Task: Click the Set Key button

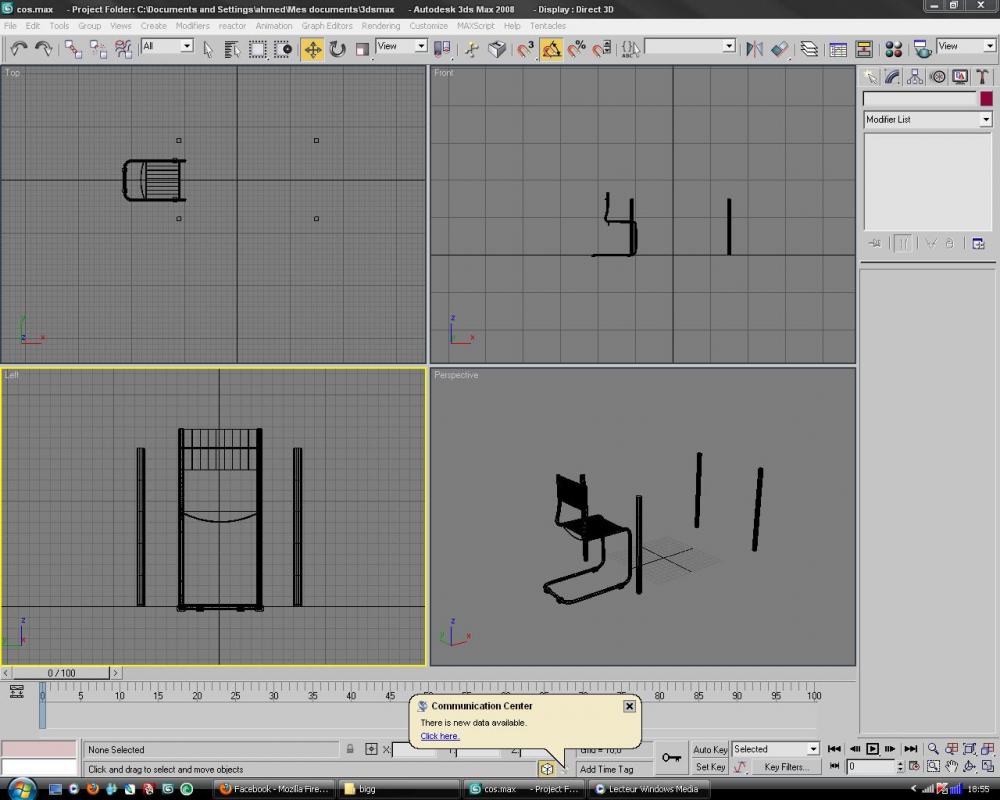Action: pyautogui.click(x=710, y=767)
